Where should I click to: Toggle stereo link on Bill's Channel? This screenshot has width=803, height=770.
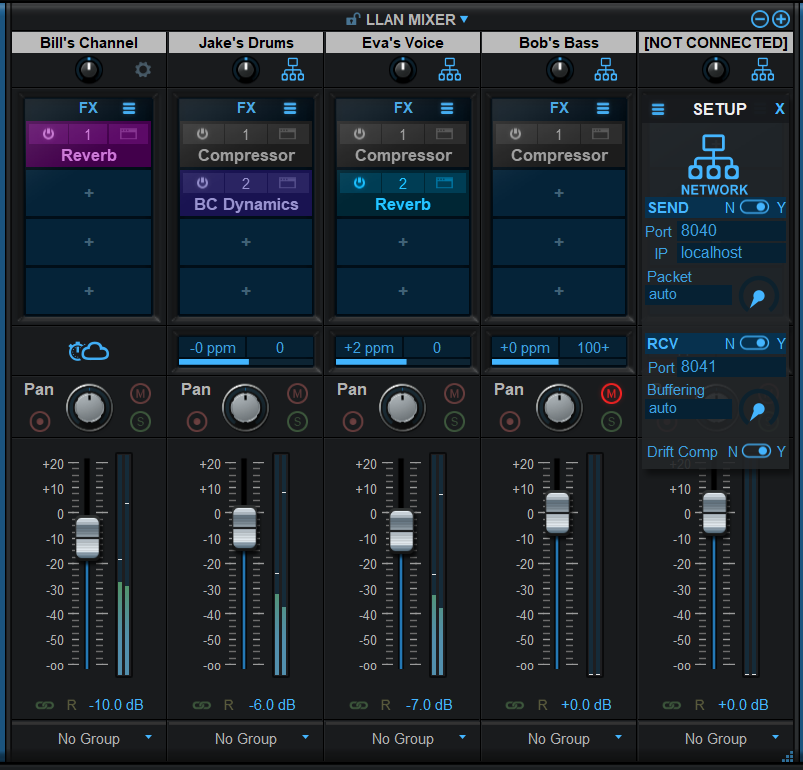(45, 705)
